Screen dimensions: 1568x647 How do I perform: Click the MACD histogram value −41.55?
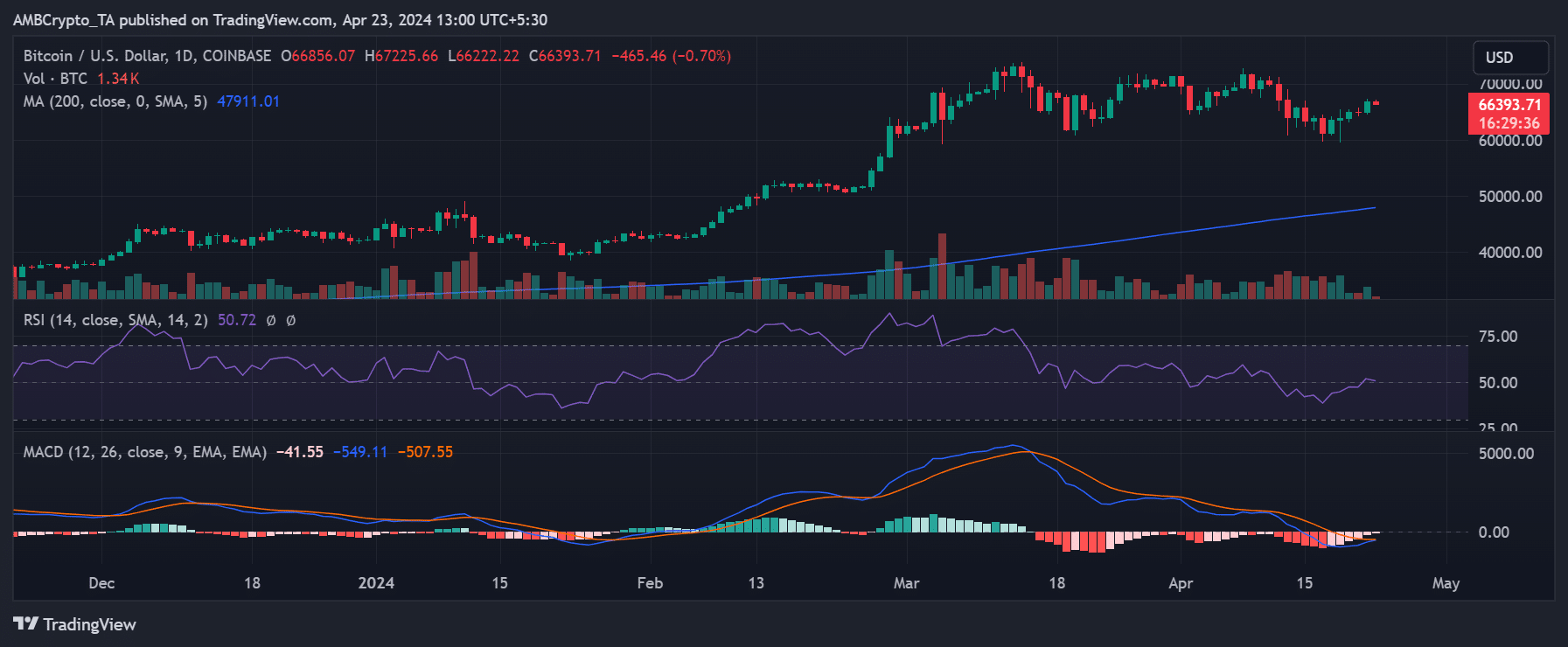[300, 452]
